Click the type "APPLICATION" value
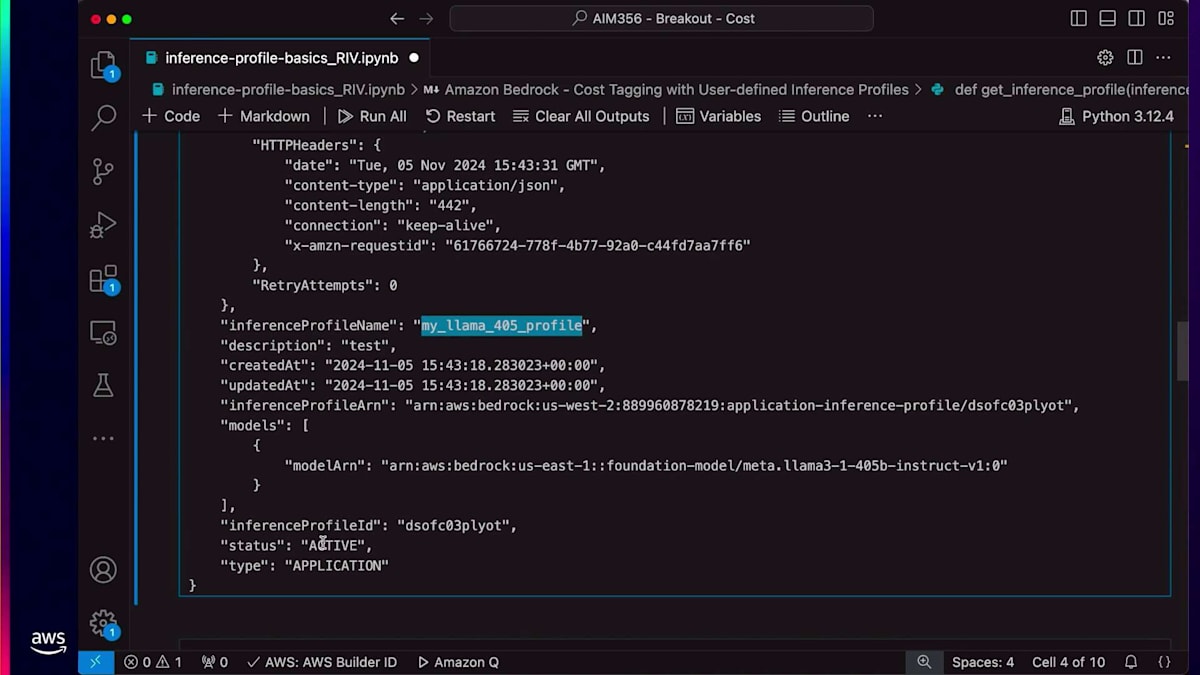Screen dimensions: 1200x675 click(x=336, y=566)
